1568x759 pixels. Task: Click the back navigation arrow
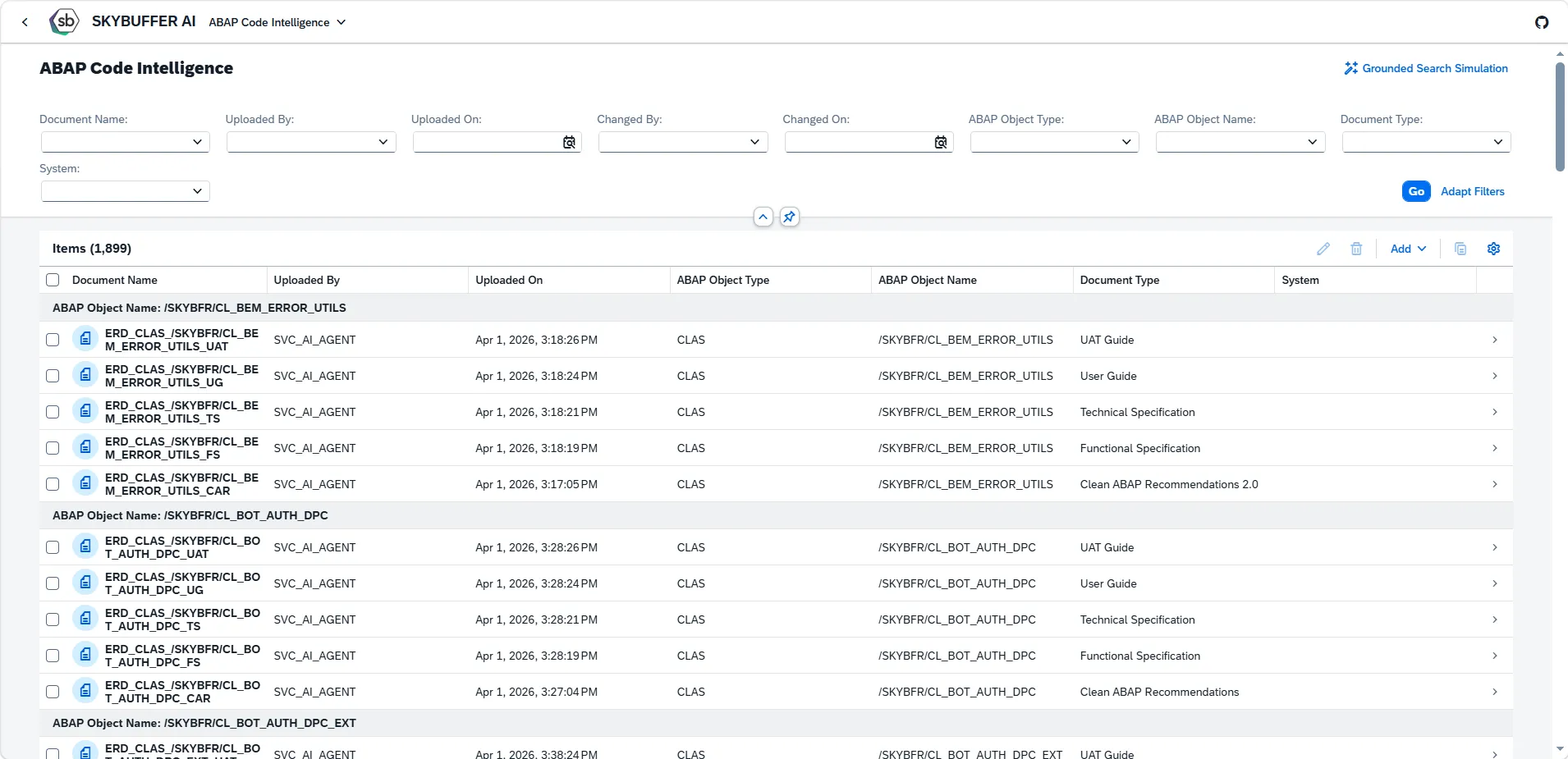tap(25, 22)
